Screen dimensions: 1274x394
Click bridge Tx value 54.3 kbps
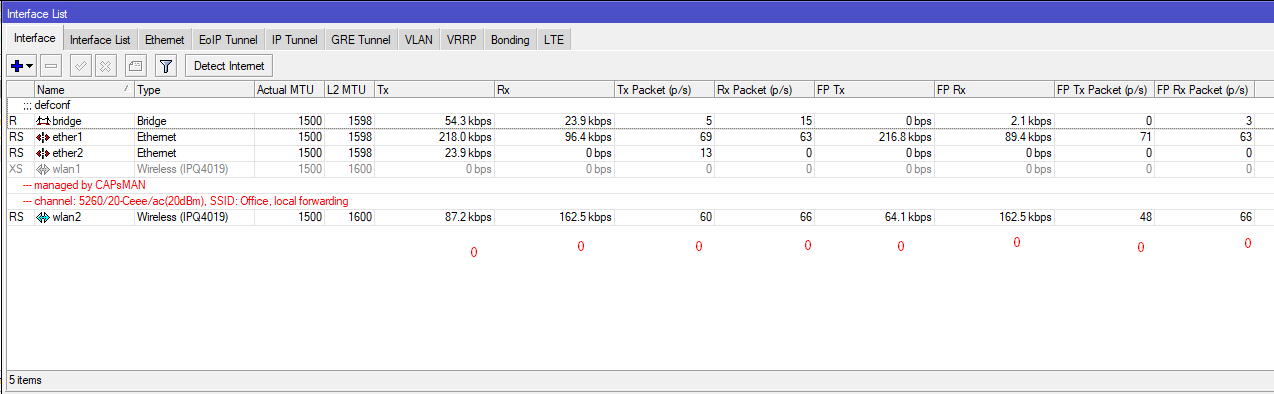click(468, 121)
